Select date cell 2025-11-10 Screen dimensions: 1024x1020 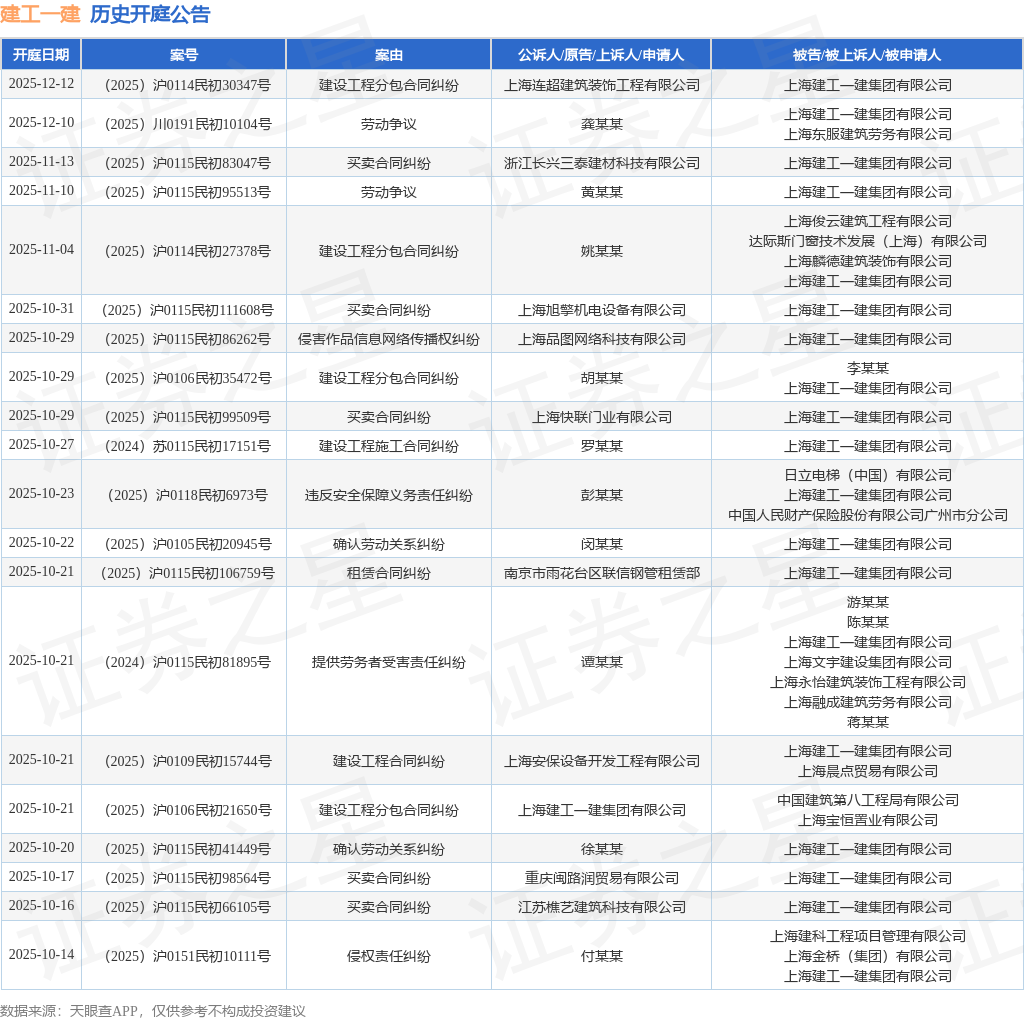(x=41, y=191)
